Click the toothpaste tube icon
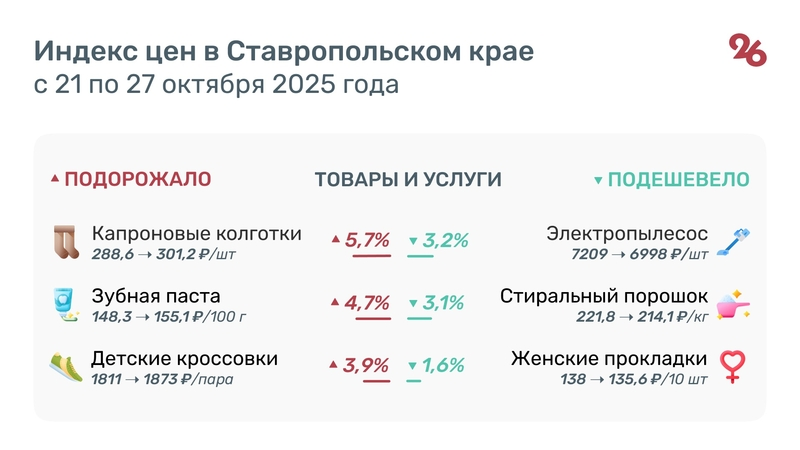The image size is (800, 450). 65,305
